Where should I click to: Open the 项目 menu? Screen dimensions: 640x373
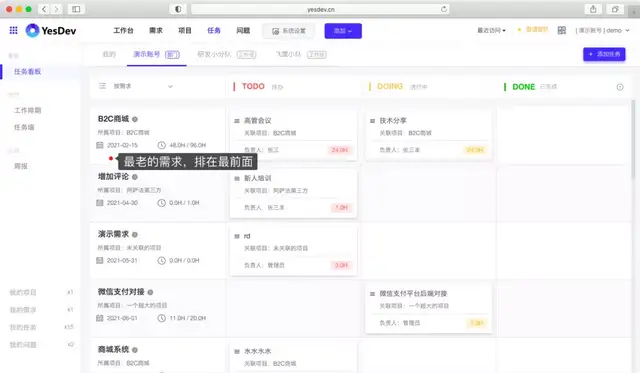click(185, 30)
